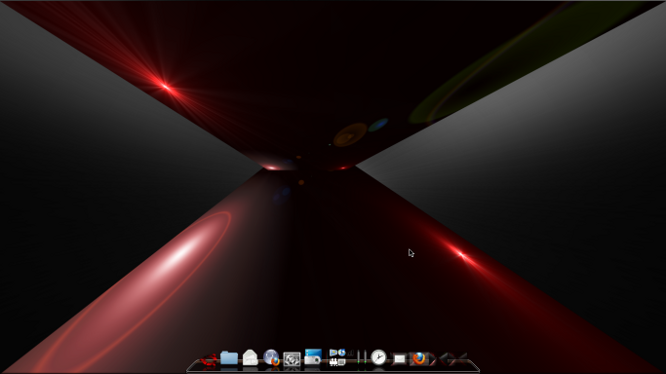The height and width of the screenshot is (374, 666).
Task: Open the globe web browser launcher
Action: pos(271,357)
